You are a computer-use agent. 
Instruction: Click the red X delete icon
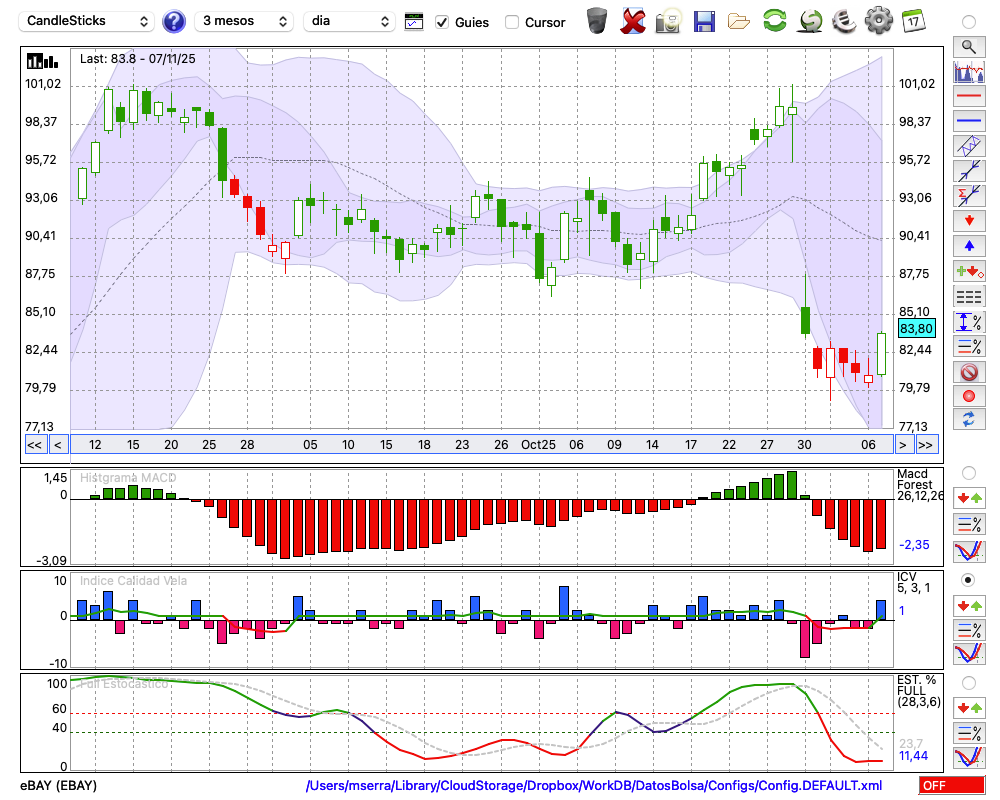[632, 21]
